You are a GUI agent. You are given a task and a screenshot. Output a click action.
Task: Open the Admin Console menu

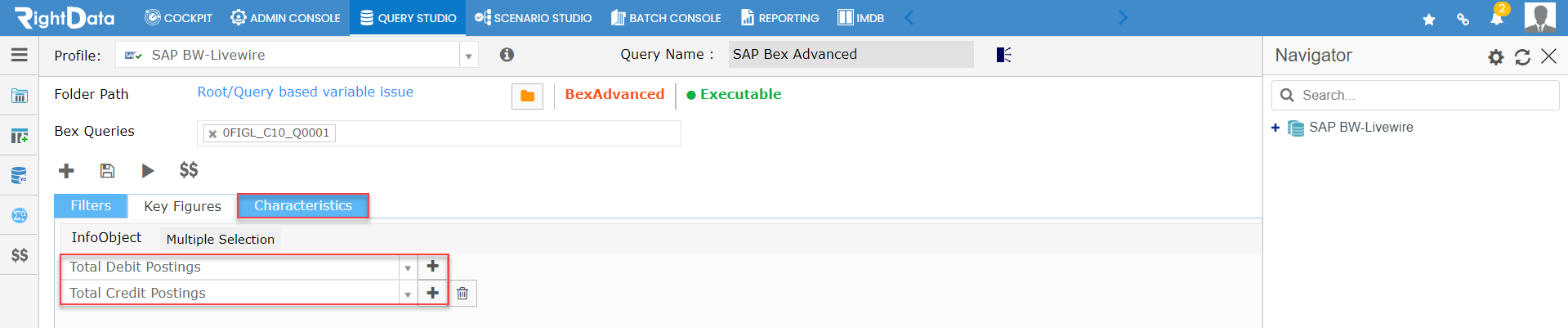285,18
